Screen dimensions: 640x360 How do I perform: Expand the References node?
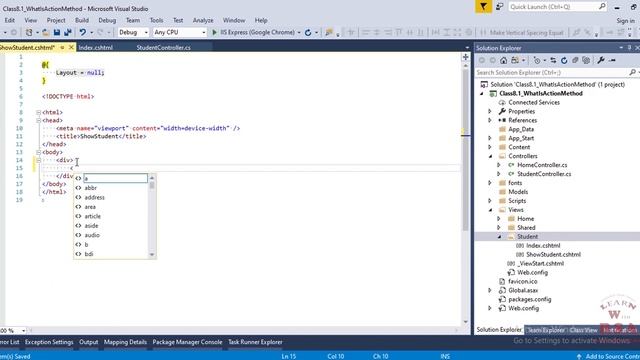coord(490,120)
